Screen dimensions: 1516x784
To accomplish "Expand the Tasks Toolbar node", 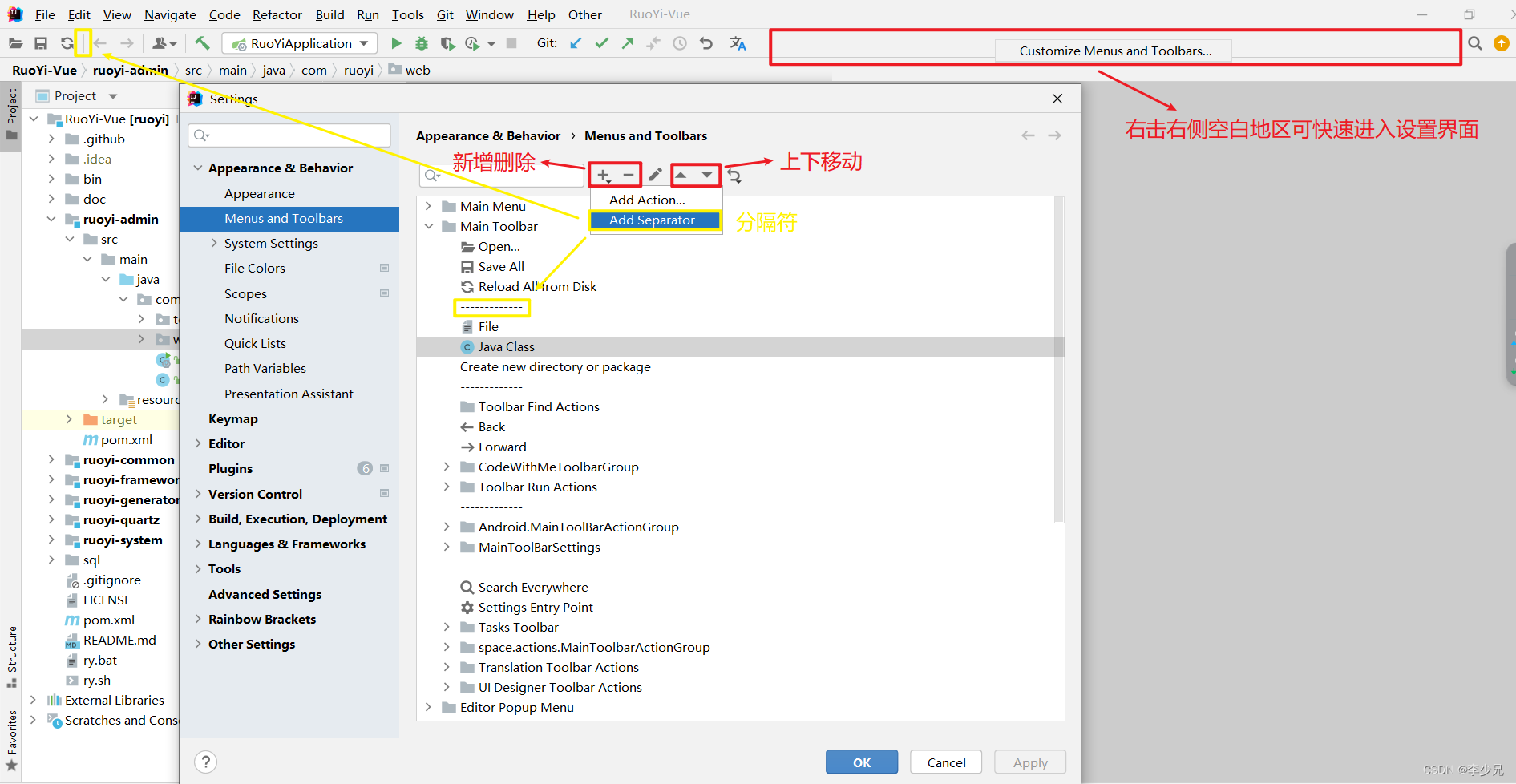I will [x=447, y=627].
